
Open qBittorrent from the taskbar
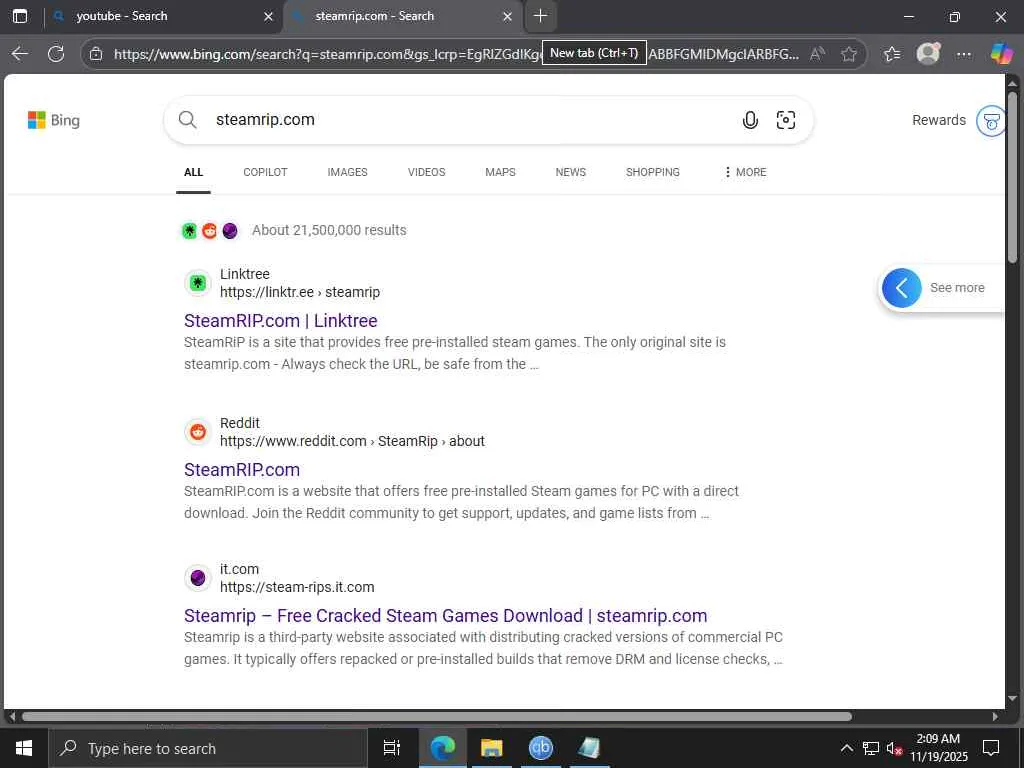click(x=540, y=748)
